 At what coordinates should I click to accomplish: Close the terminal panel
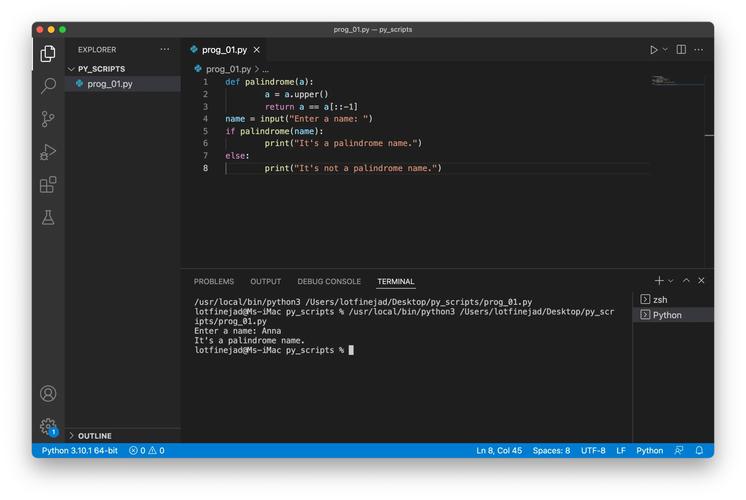click(x=701, y=281)
